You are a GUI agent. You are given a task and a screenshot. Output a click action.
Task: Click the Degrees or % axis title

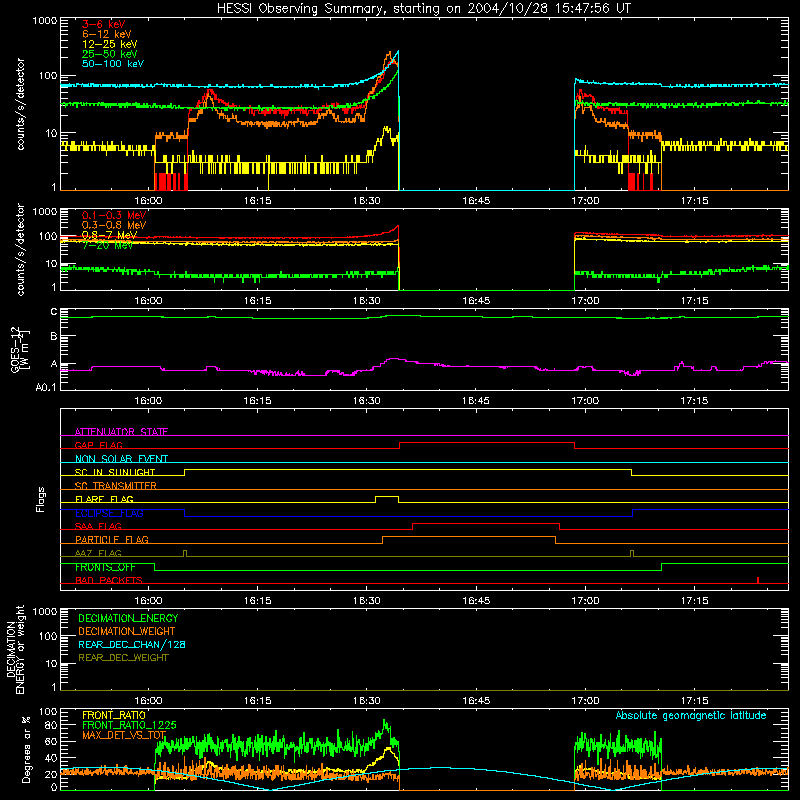pyautogui.click(x=26, y=749)
